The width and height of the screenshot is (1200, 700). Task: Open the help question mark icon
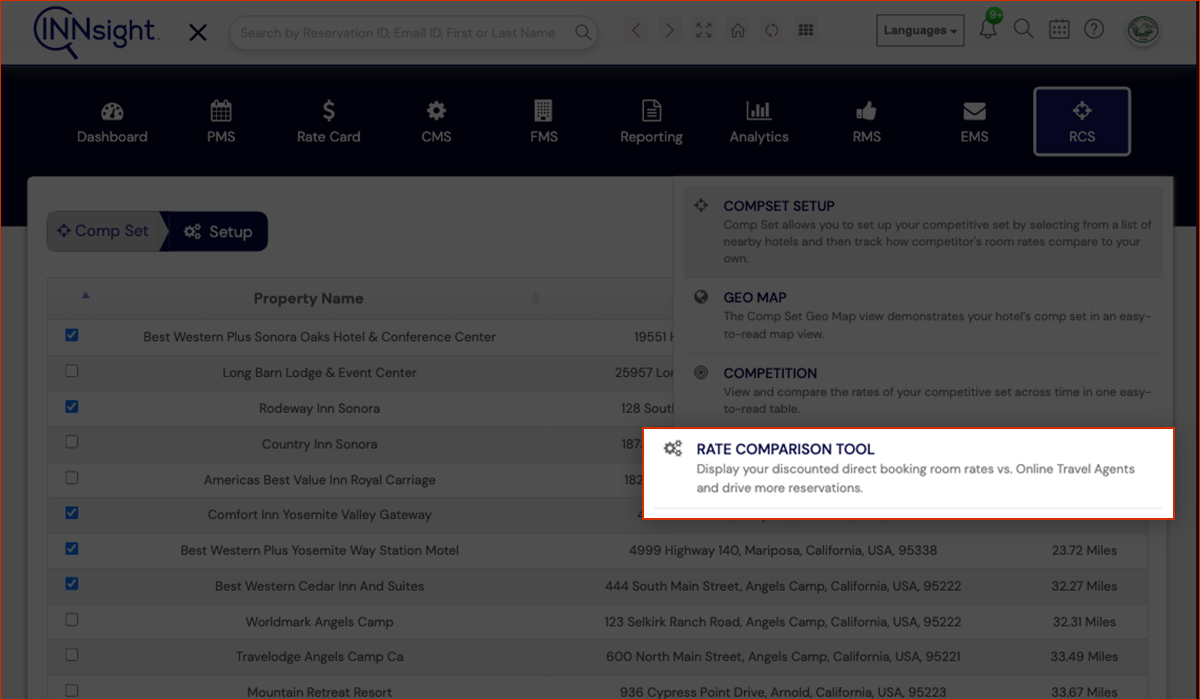[x=1094, y=29]
